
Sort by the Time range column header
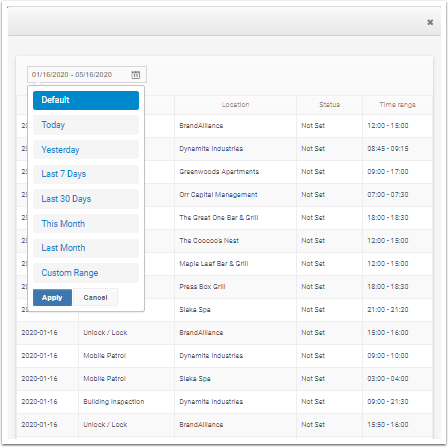(397, 105)
